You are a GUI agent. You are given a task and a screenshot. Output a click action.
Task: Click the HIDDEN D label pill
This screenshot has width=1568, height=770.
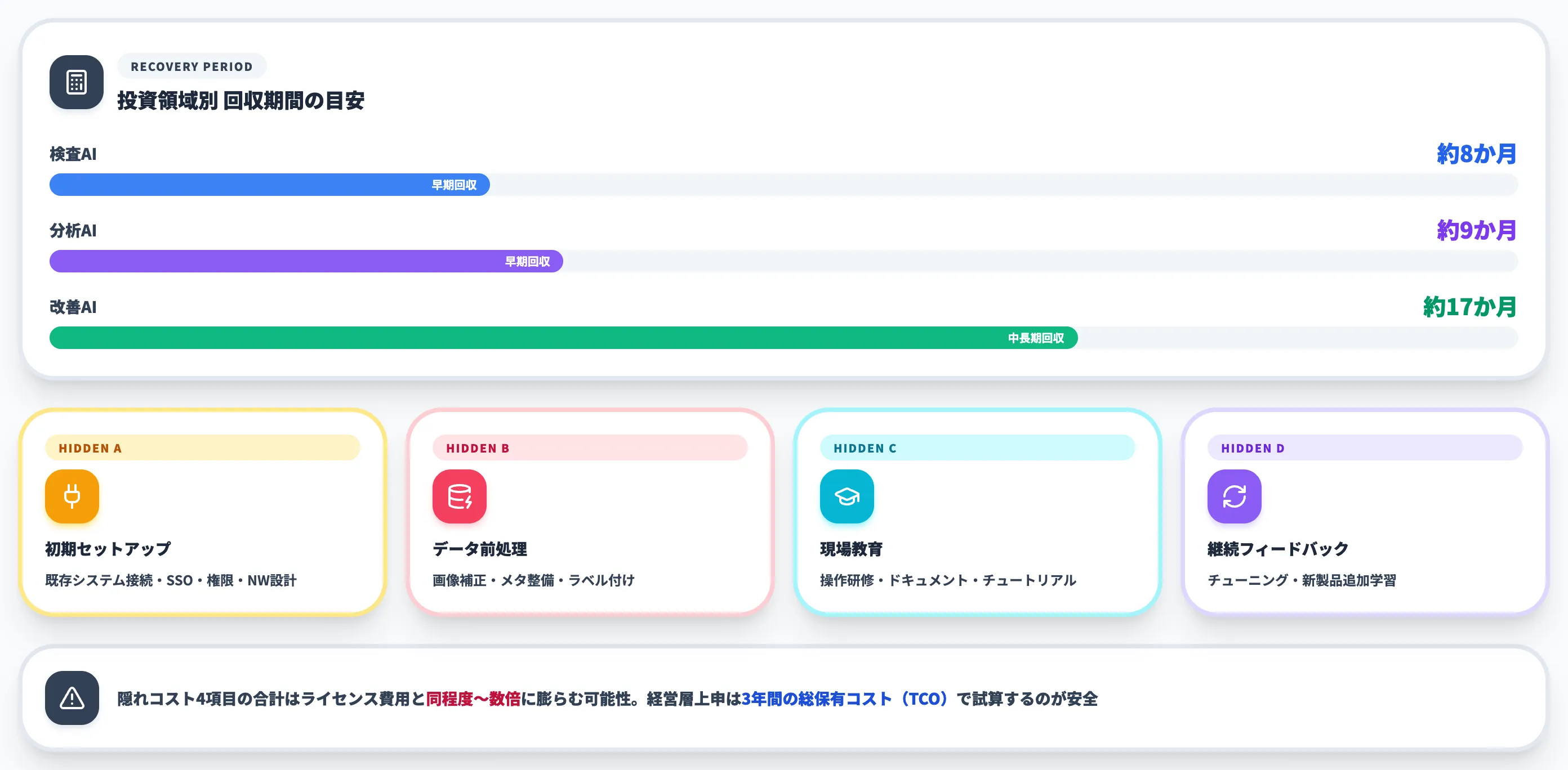pos(1365,447)
